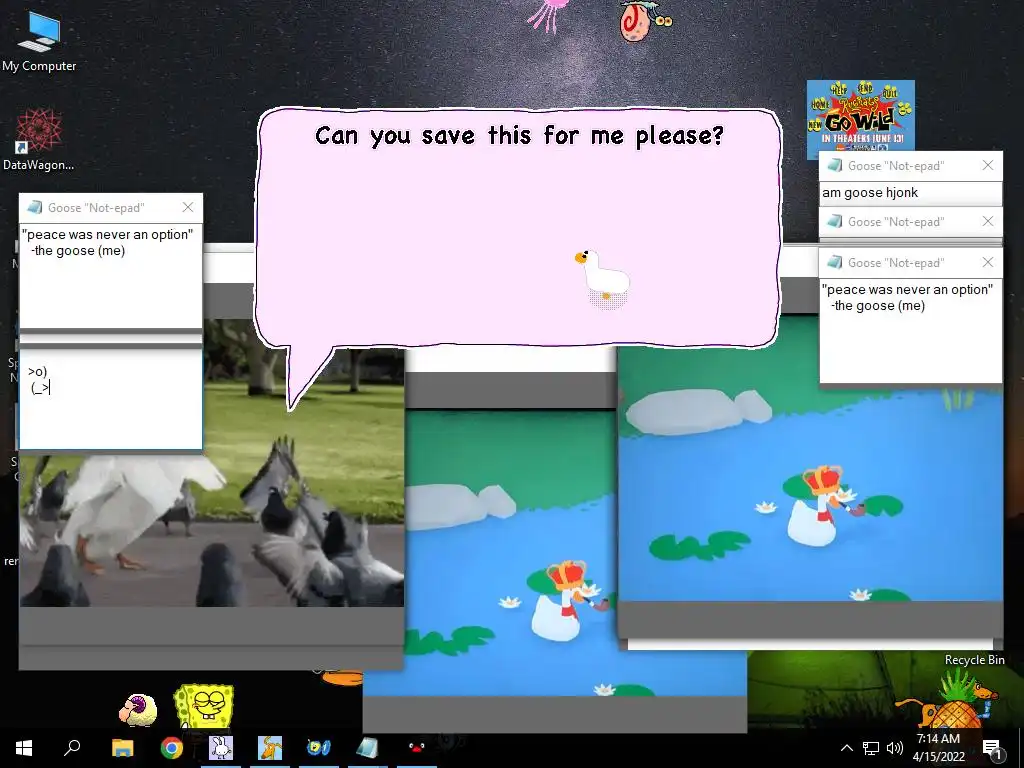This screenshot has height=768, width=1024.
Task: Click the Windows Start button
Action: [x=24, y=748]
